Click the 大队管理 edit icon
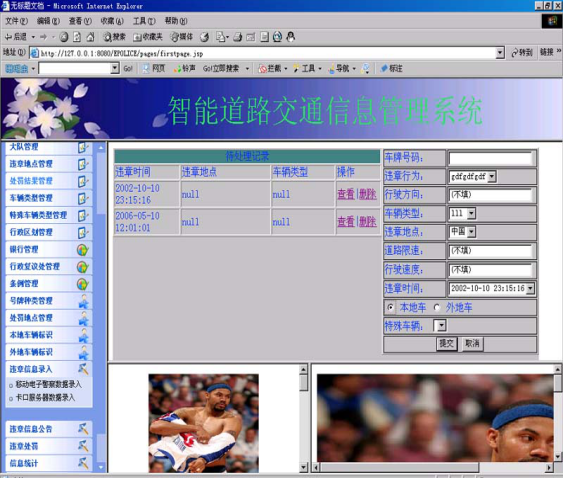Screen dimensions: 563x479 tap(83, 147)
